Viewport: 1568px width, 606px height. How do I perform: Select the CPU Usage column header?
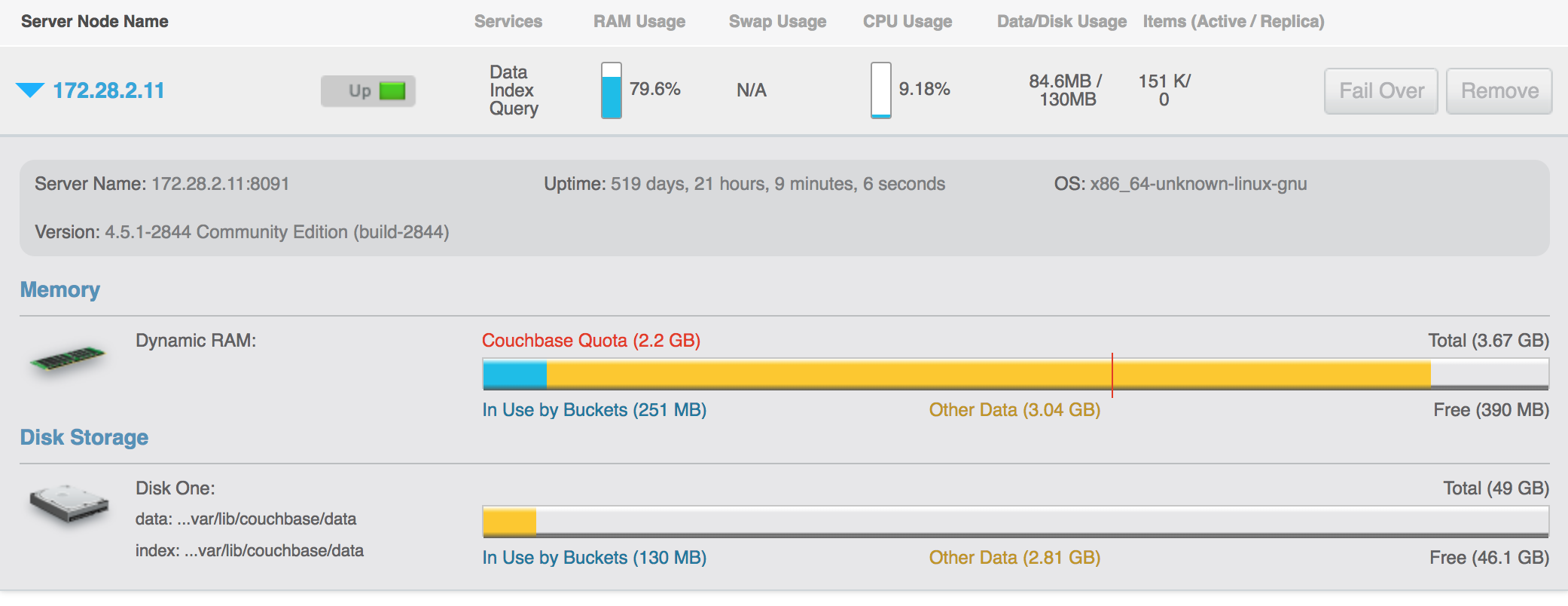(908, 21)
